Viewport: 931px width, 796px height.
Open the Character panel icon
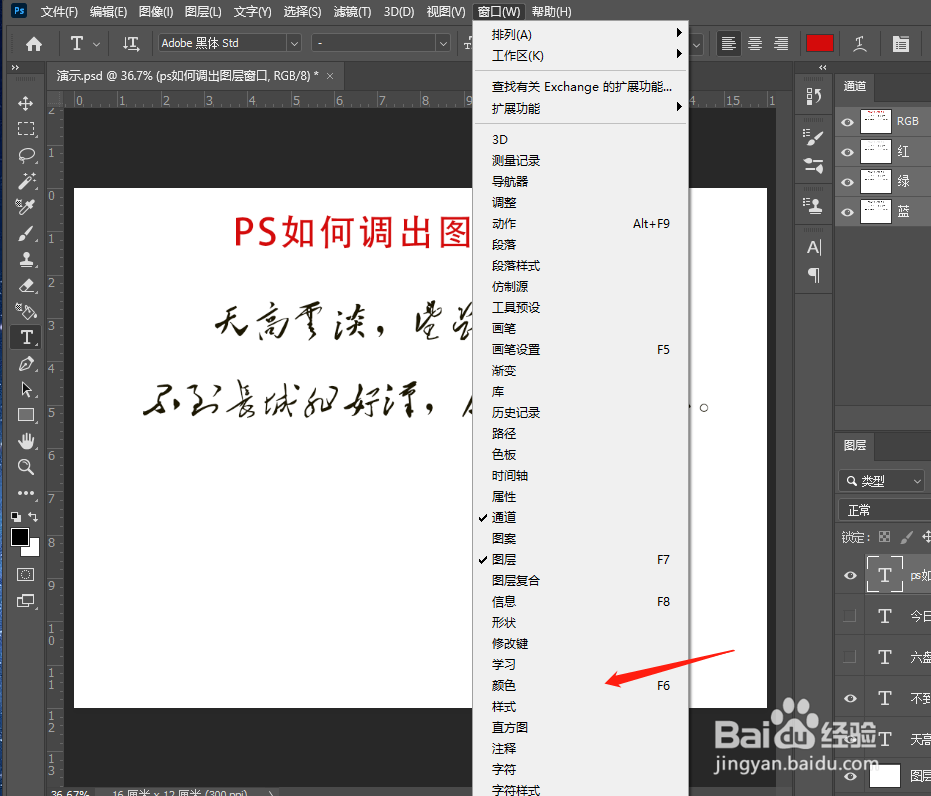813,245
